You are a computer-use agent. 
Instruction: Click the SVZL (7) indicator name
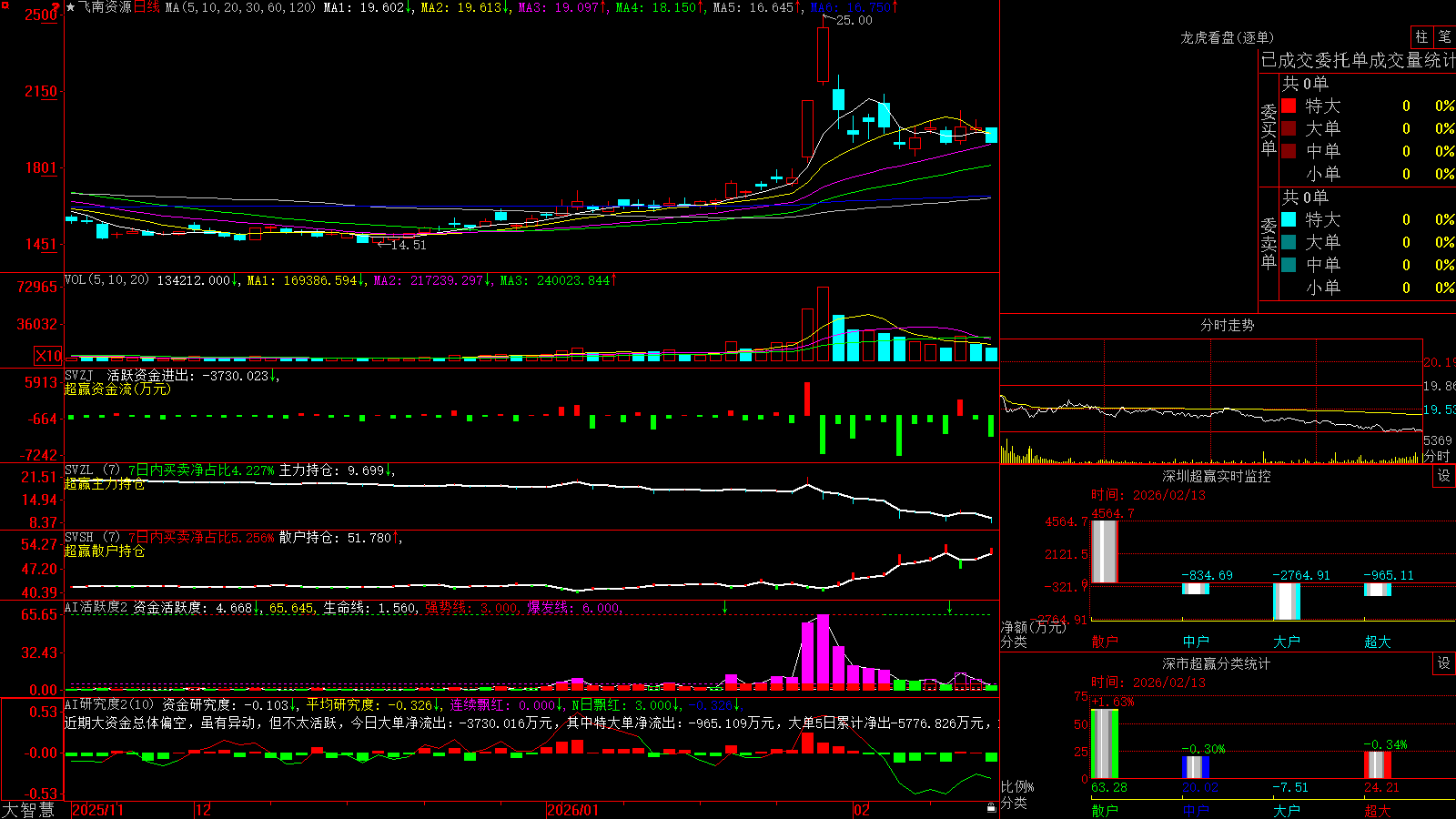click(x=92, y=470)
